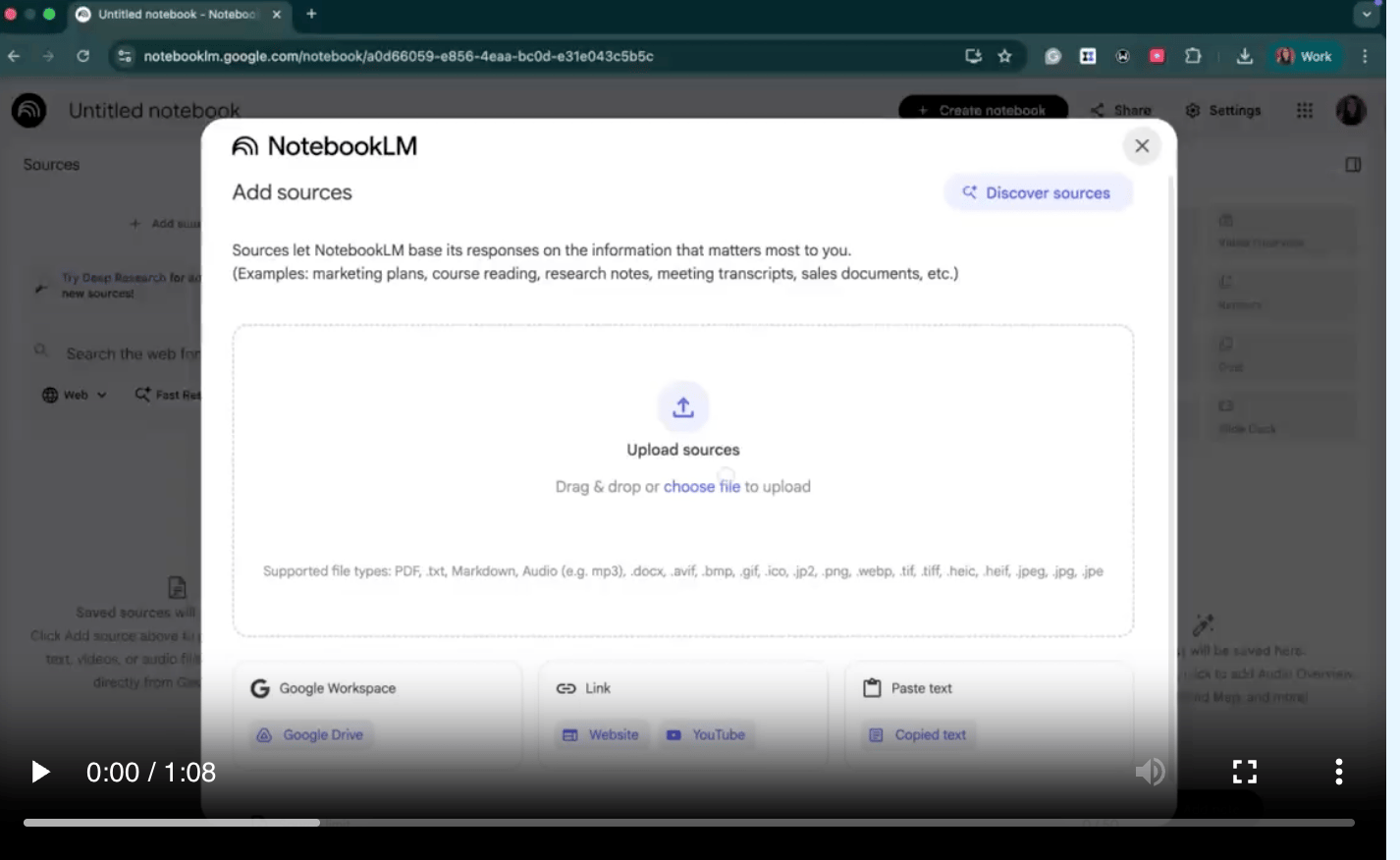The image size is (1400, 860).
Task: Open the Chrome three-dot menu
Action: click(1365, 56)
